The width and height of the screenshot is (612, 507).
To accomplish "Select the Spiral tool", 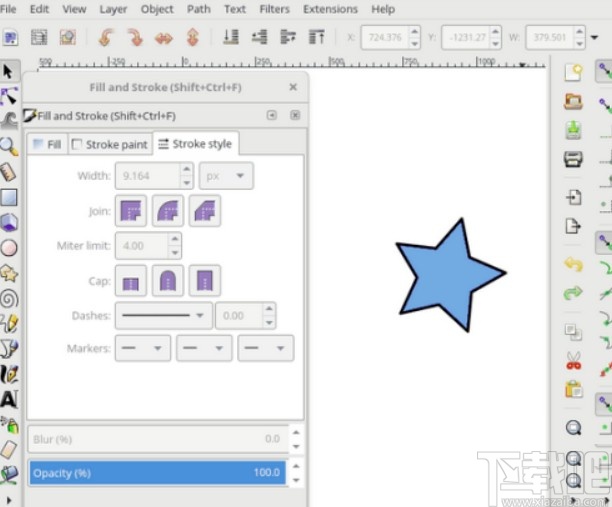I will (9, 297).
